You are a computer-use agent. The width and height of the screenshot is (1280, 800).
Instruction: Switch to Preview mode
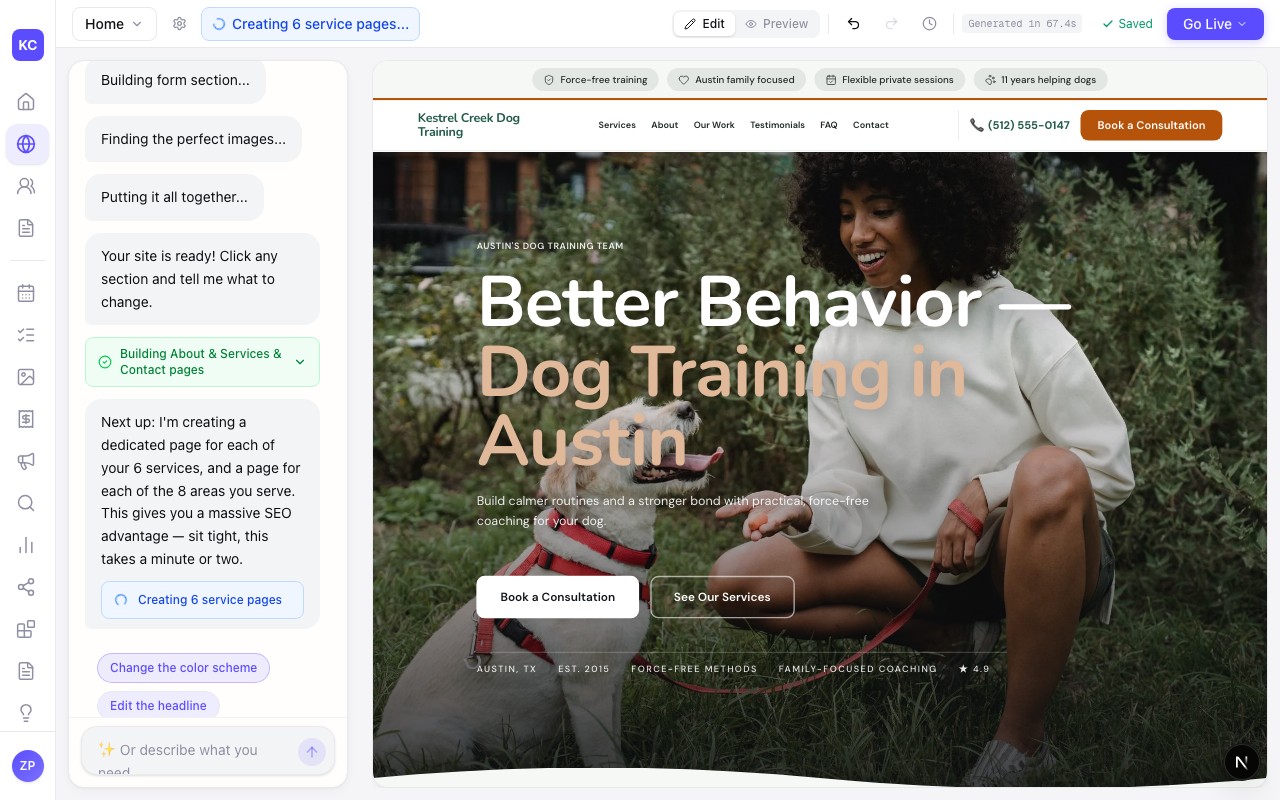[777, 24]
